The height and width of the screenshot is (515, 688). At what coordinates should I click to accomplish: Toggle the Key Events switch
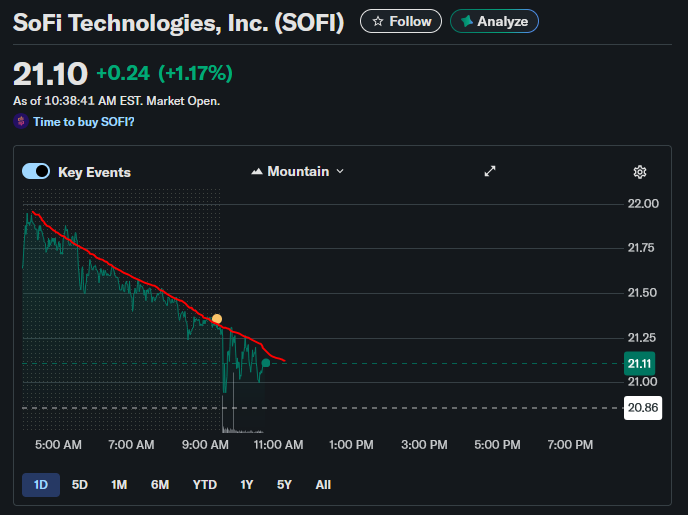pyautogui.click(x=36, y=172)
